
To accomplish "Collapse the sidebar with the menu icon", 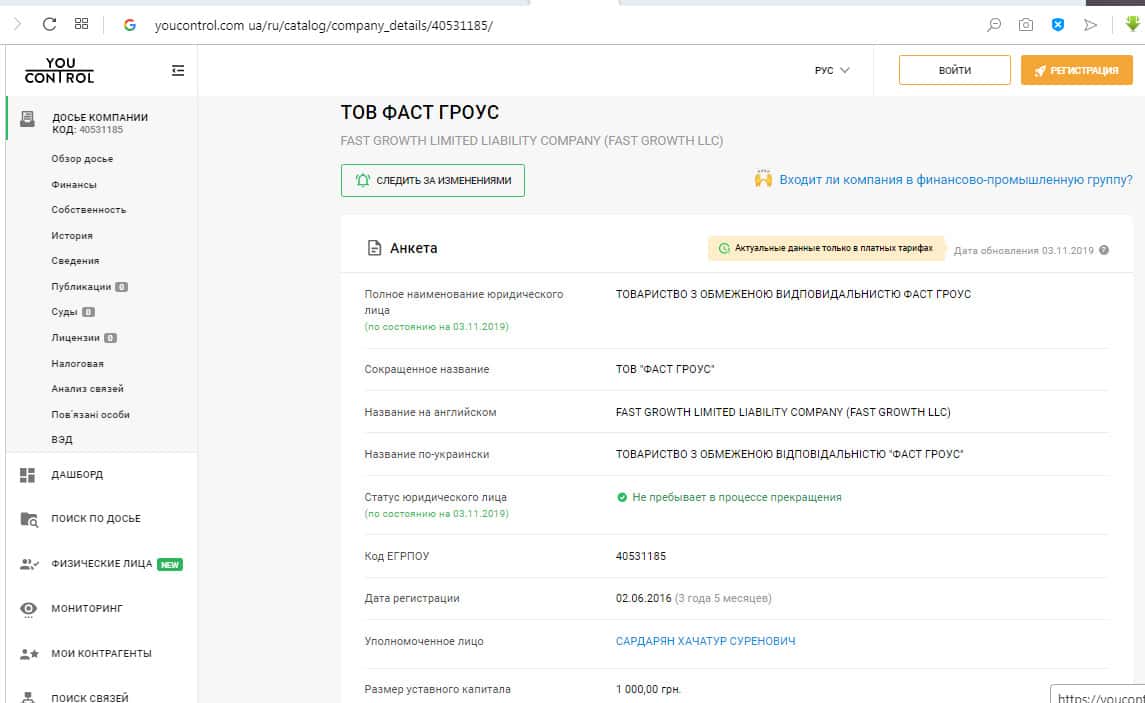I will coord(178,70).
